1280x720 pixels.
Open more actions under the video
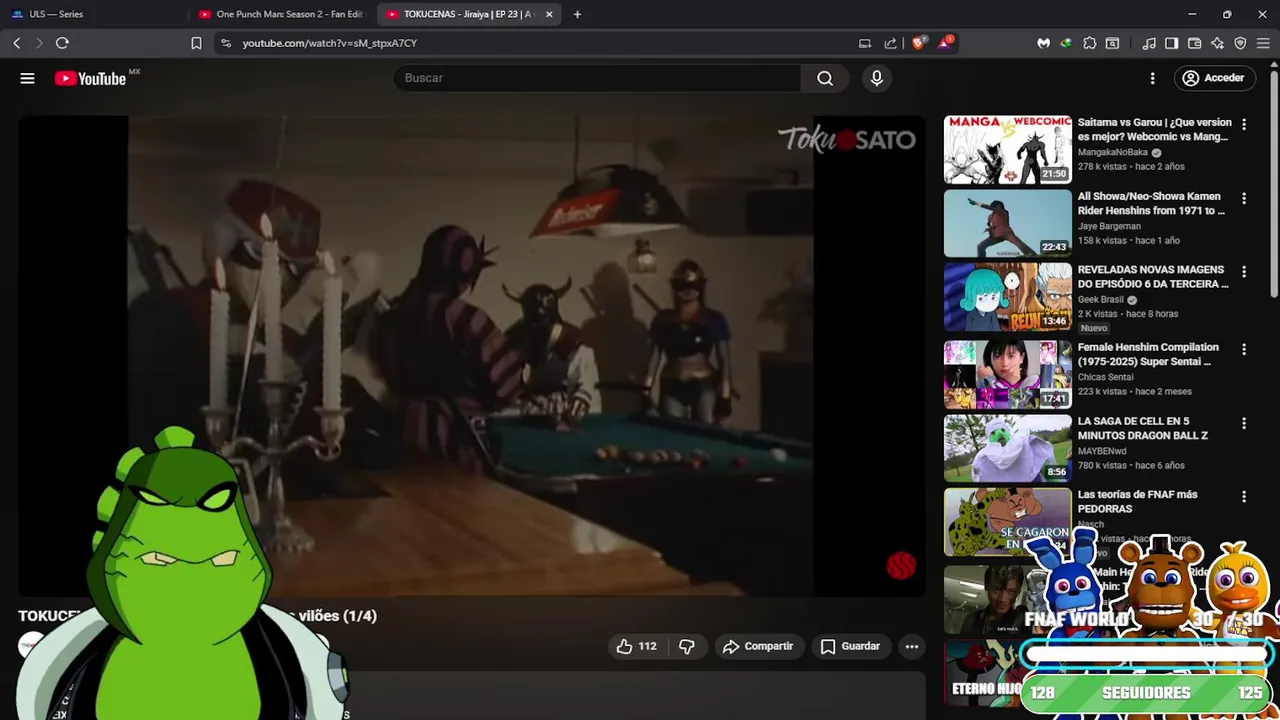(x=912, y=646)
